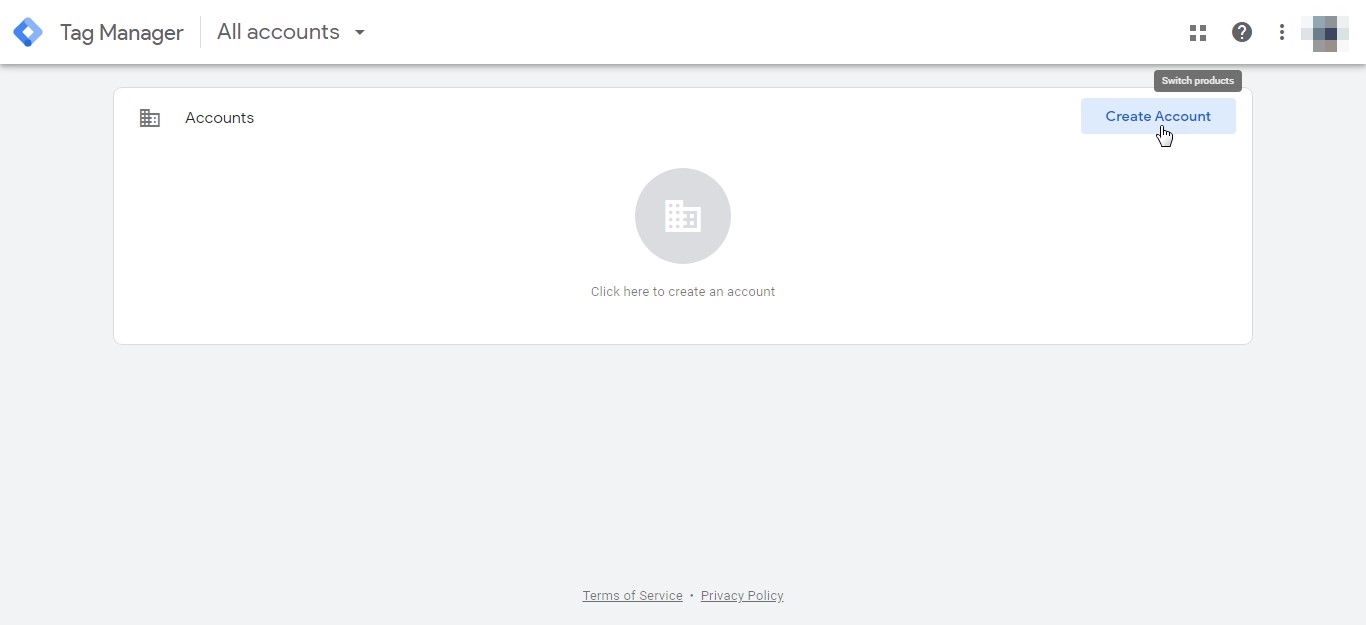The image size is (1366, 625).
Task: Open the Switch products grid icon
Action: coord(1198,32)
